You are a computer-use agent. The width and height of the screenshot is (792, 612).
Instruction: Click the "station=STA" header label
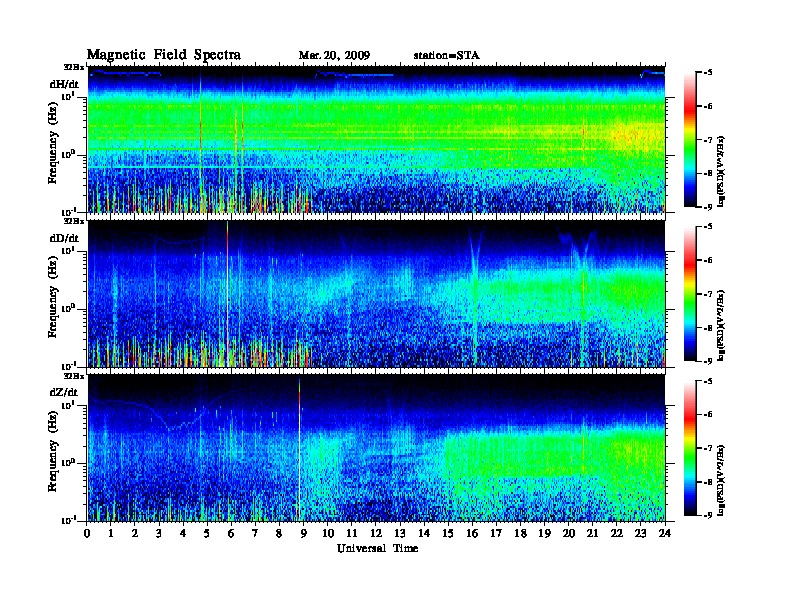tap(446, 55)
